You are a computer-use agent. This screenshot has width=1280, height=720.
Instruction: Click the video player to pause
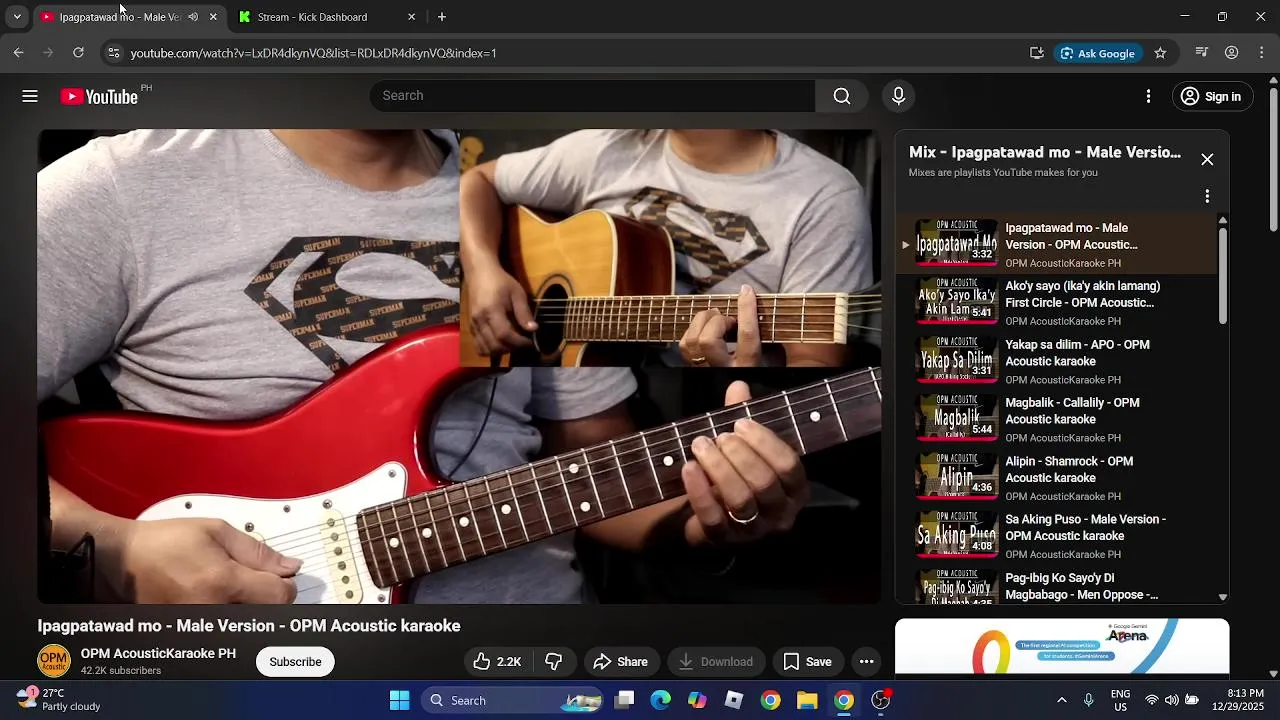tap(459, 366)
